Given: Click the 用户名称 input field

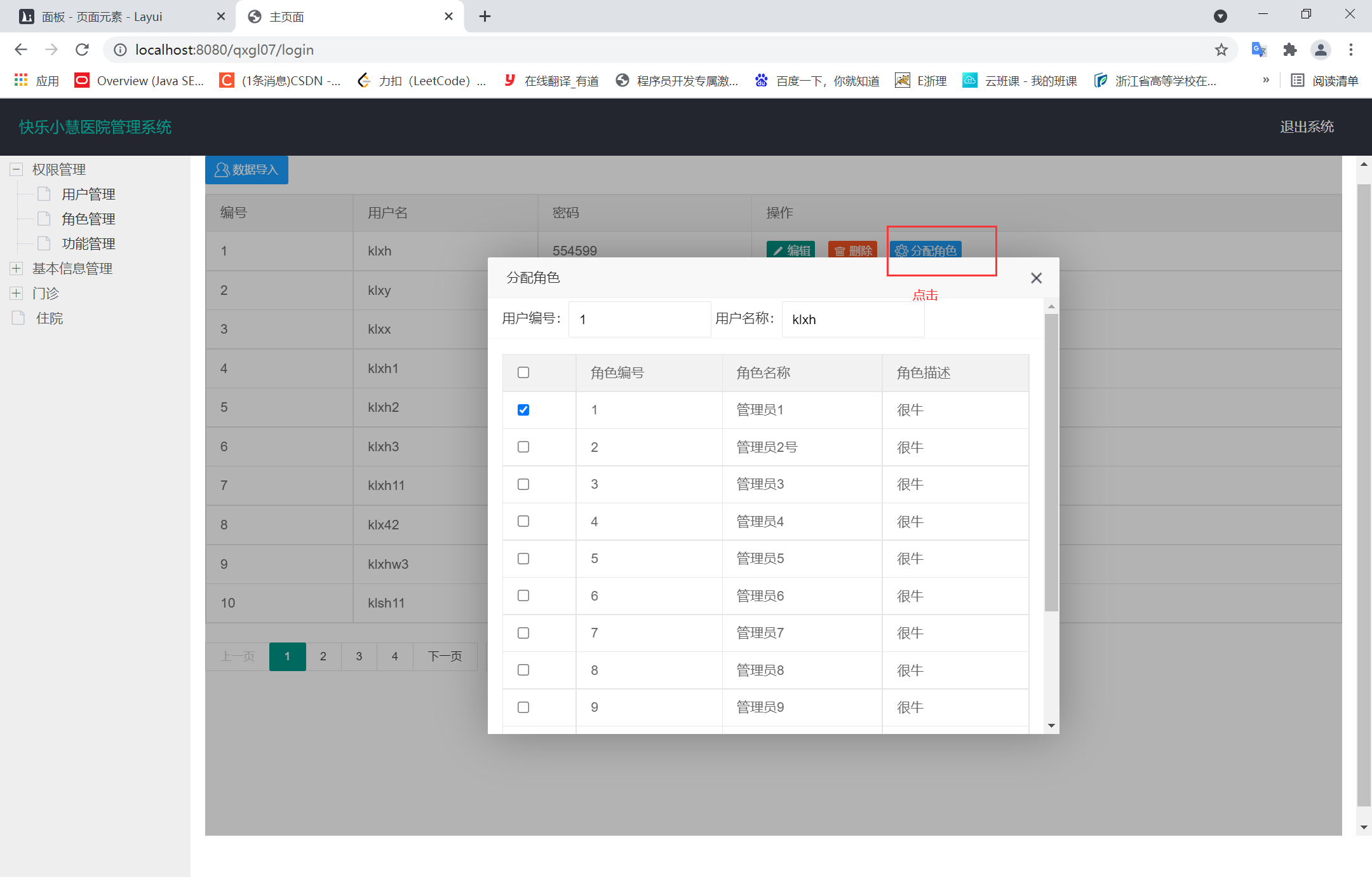Looking at the screenshot, I should pyautogui.click(x=852, y=319).
